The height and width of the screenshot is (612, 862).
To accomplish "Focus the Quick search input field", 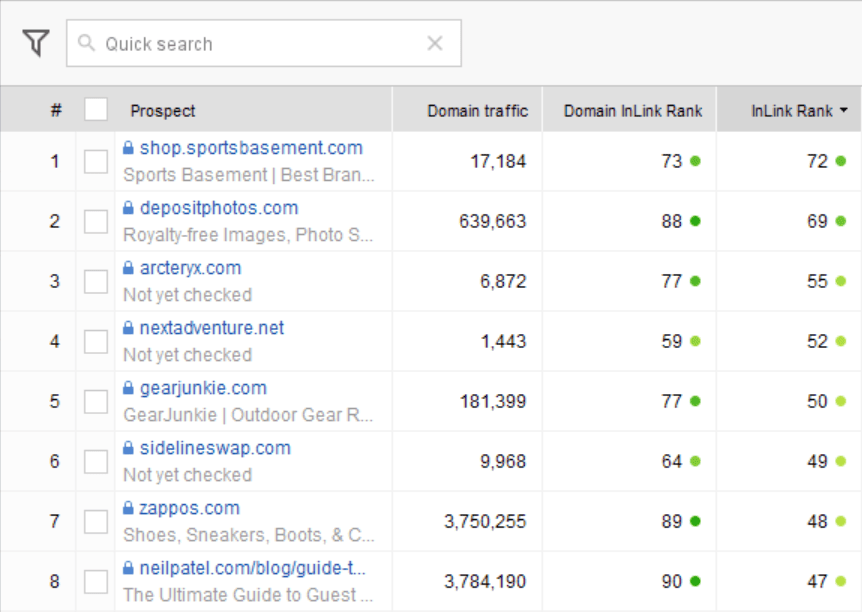I will pos(264,43).
